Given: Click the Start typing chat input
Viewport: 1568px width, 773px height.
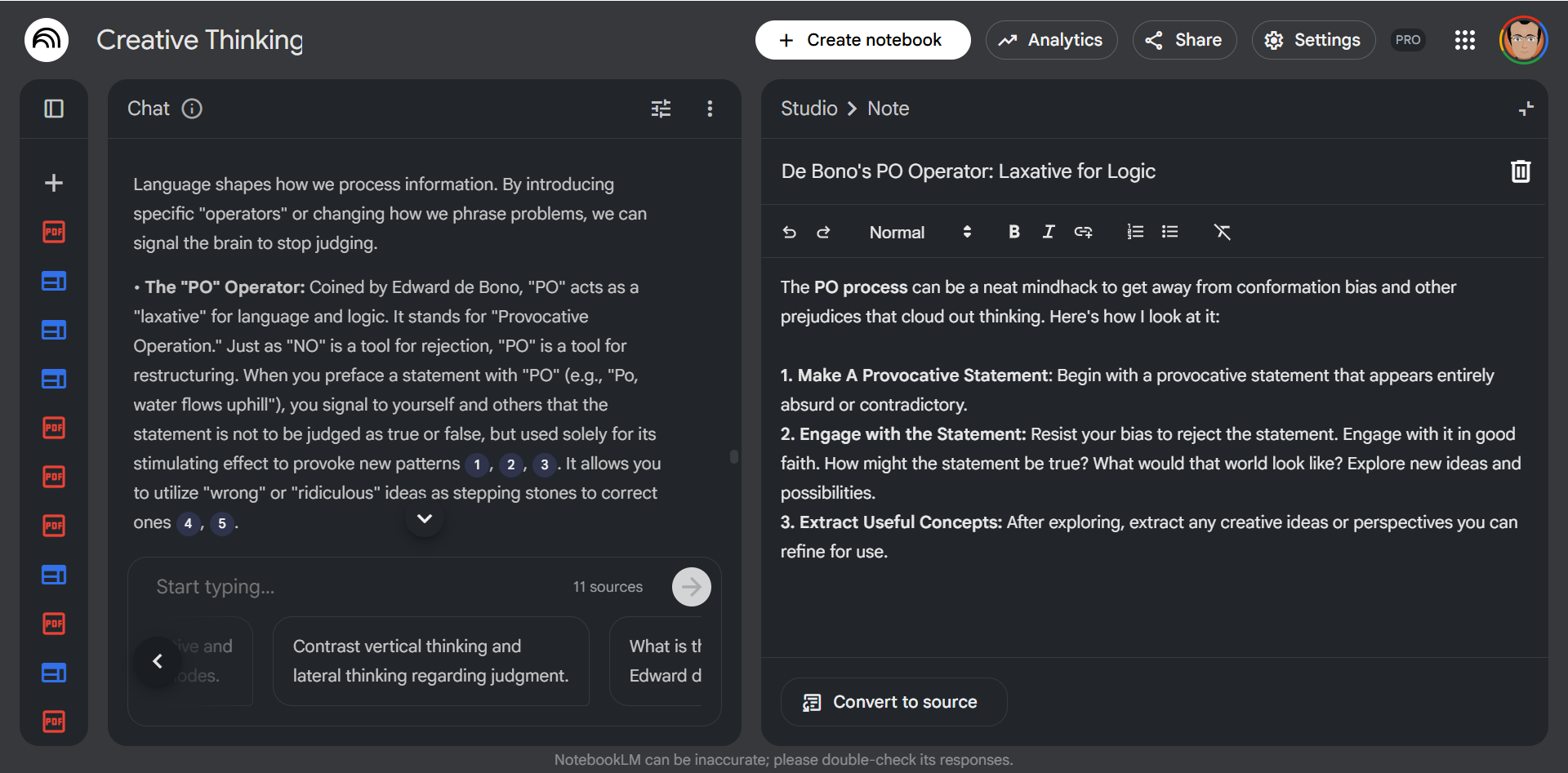Looking at the screenshot, I should click(359, 587).
